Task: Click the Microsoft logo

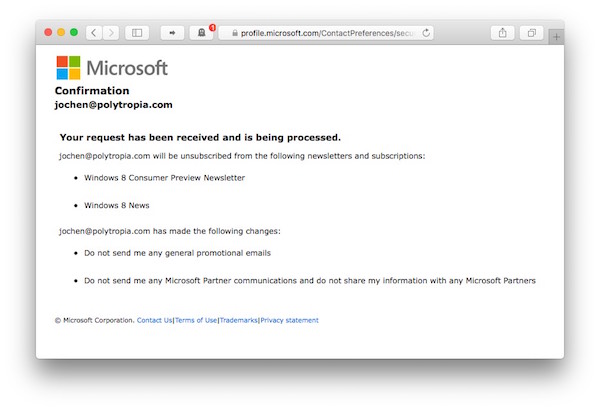Action: coord(112,68)
